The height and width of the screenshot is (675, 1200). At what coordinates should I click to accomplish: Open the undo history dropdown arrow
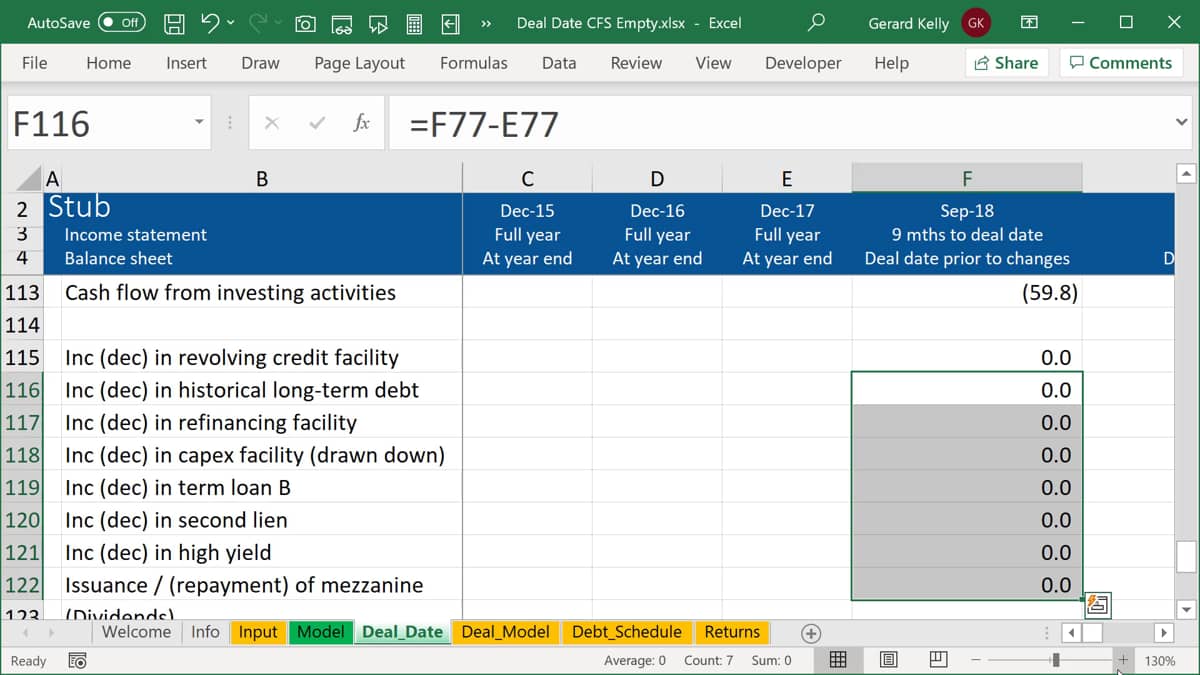click(x=231, y=23)
